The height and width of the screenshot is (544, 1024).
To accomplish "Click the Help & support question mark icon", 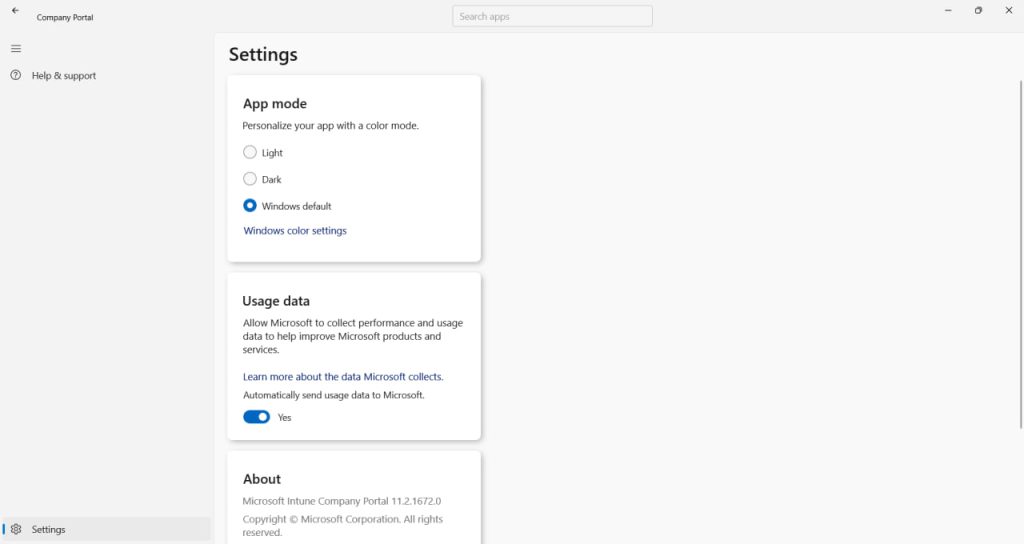I will [15, 75].
